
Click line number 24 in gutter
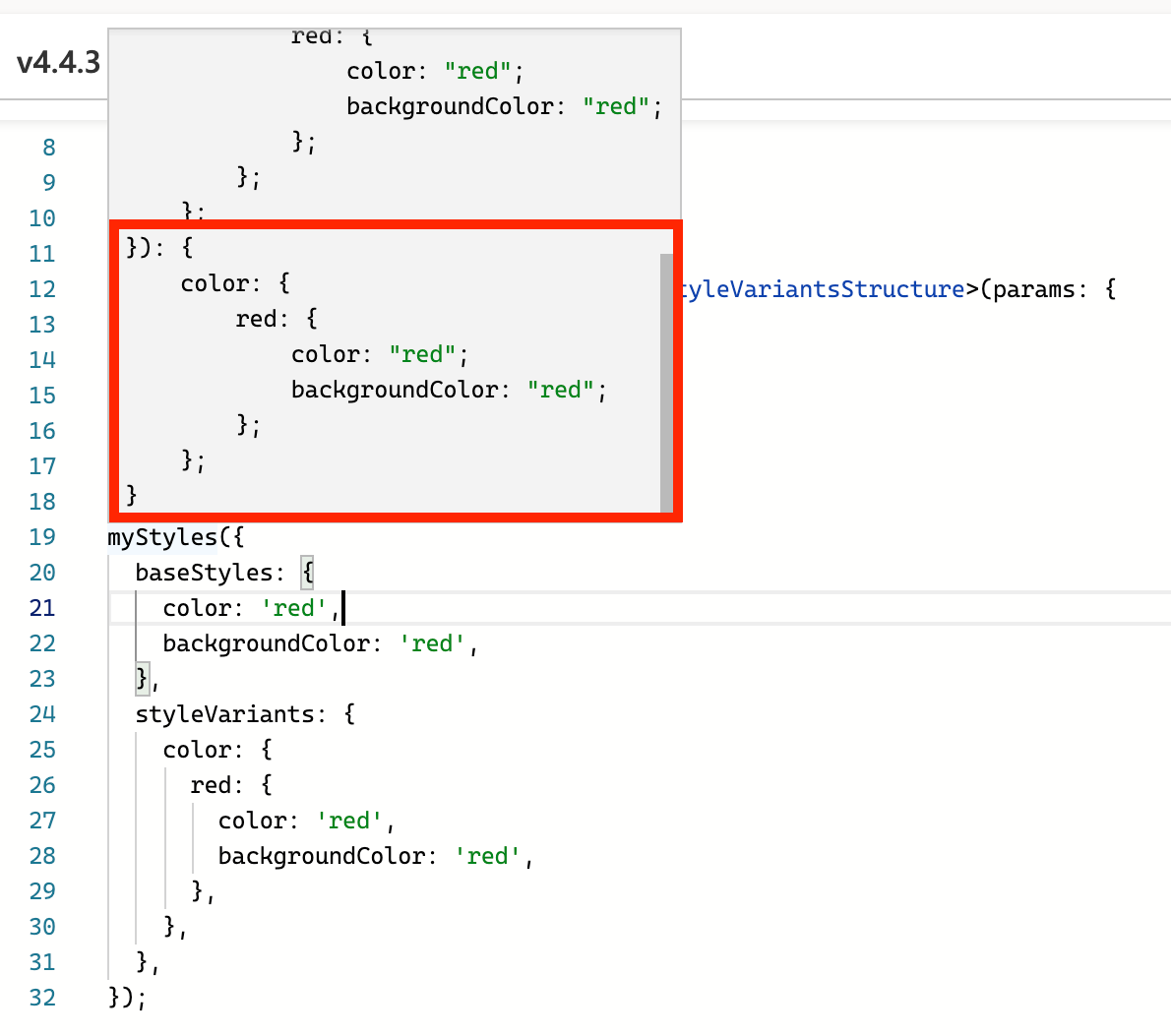point(42,715)
